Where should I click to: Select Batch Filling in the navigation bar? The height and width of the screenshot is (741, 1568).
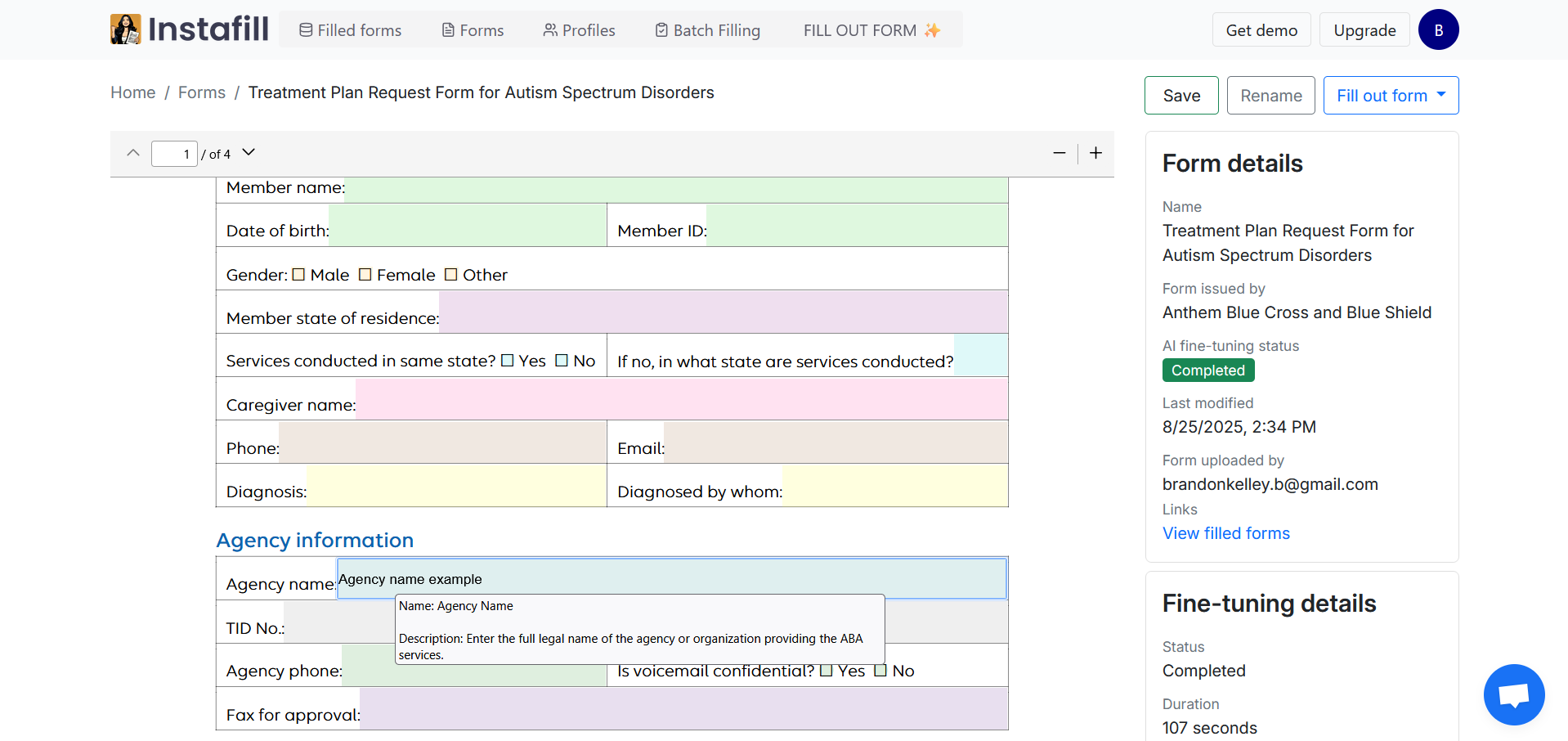(x=706, y=29)
